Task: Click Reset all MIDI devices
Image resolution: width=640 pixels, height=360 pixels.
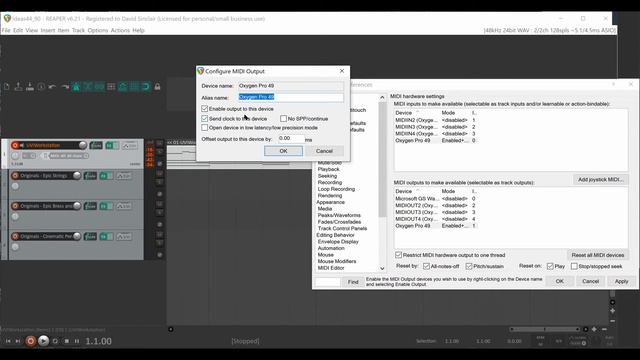Action: pos(598,255)
